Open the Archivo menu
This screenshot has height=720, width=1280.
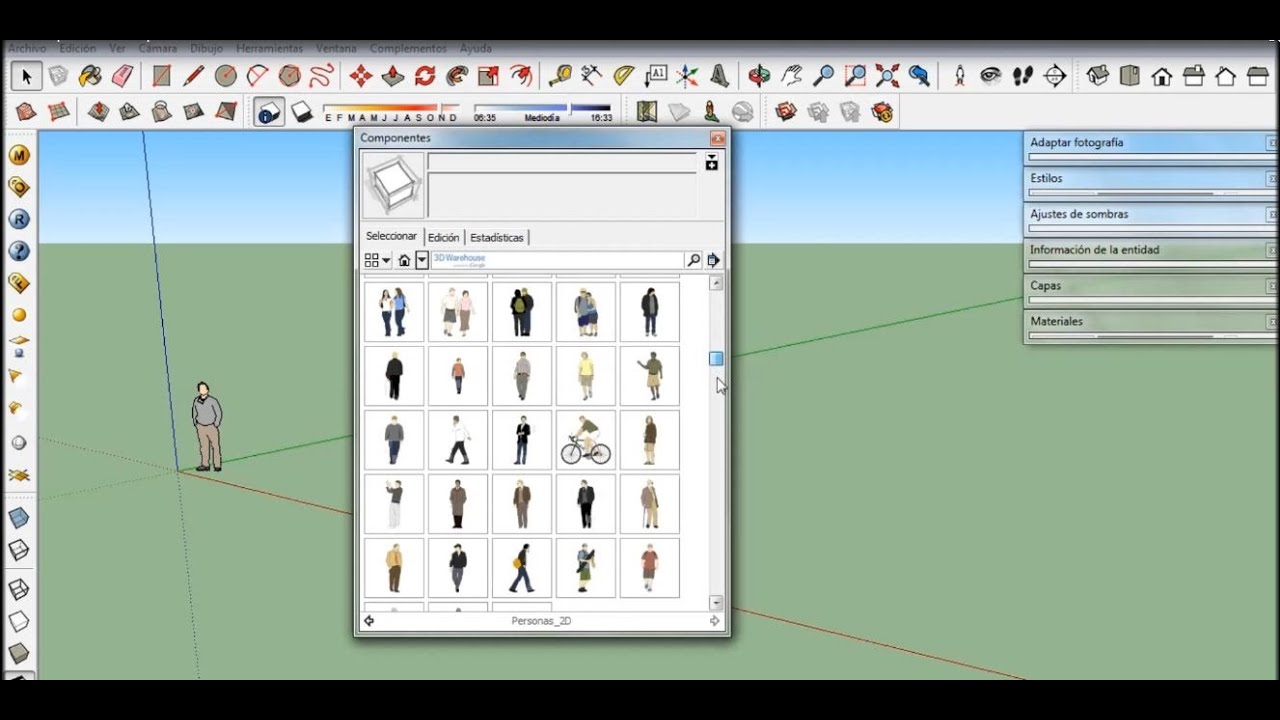27,48
